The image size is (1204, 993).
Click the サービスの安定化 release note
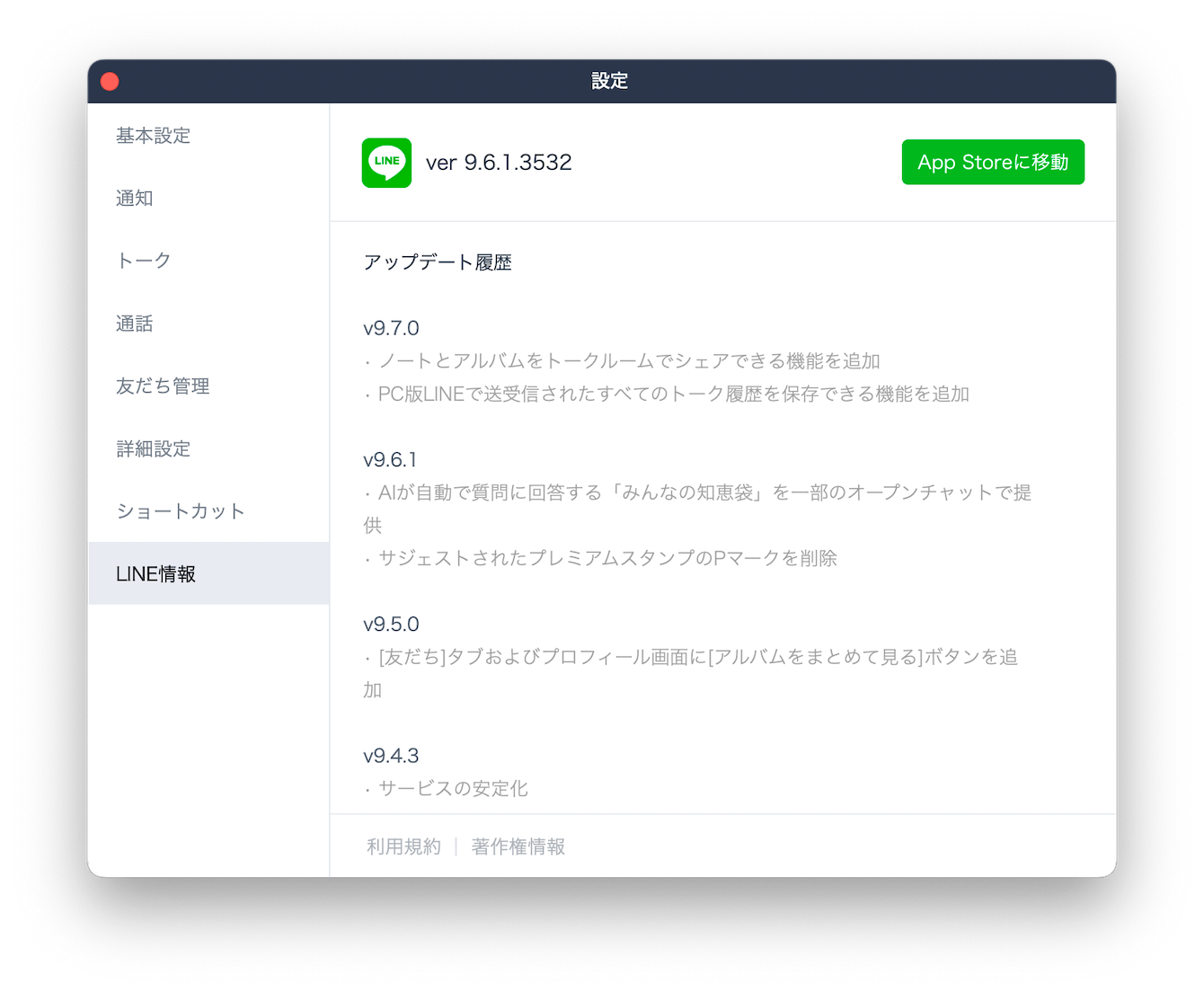pos(446,789)
